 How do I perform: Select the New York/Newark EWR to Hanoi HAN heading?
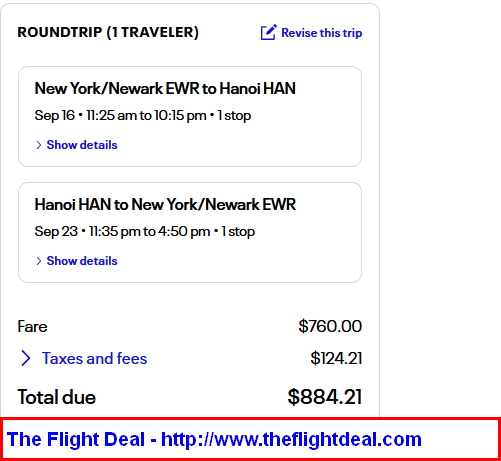[165, 89]
